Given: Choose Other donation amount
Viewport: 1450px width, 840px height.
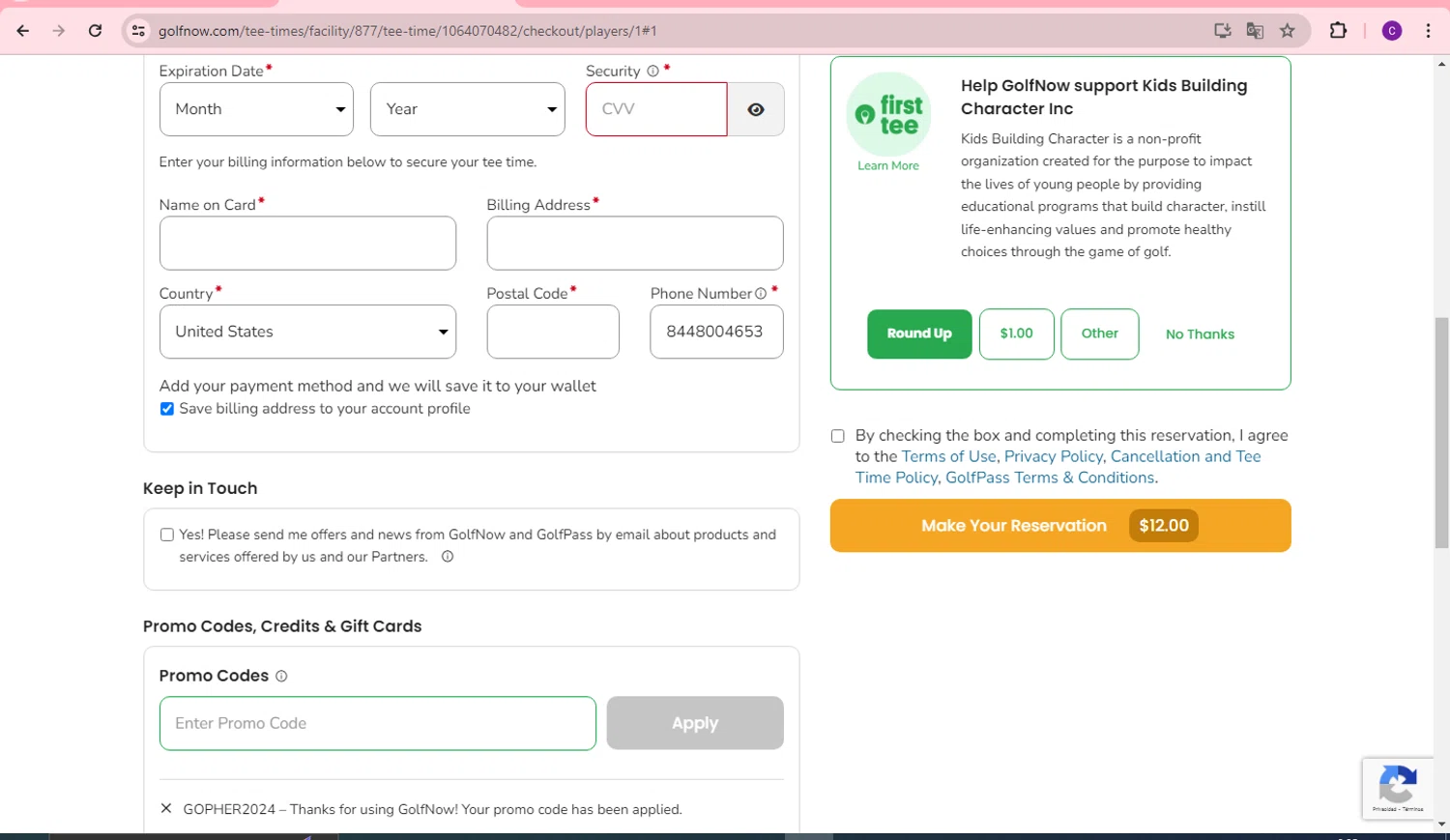Looking at the screenshot, I should click(1100, 333).
